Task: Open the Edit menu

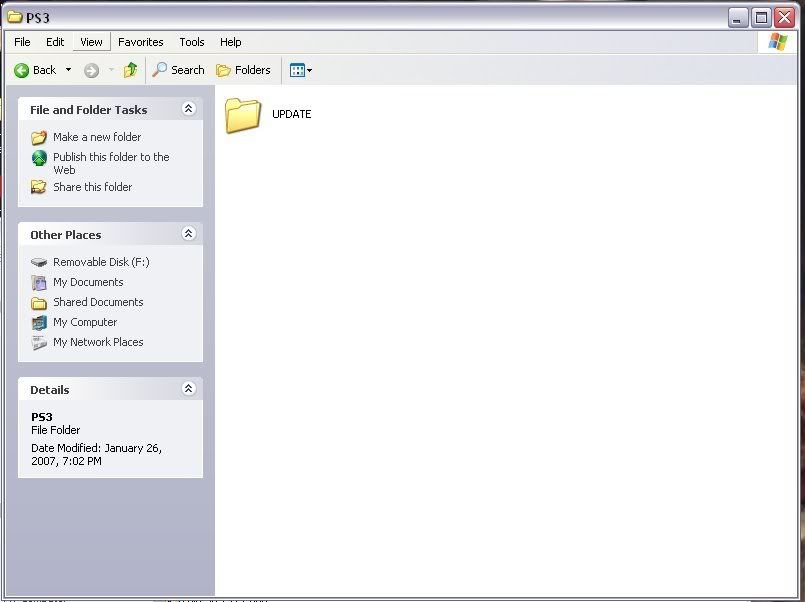Action: pyautogui.click(x=55, y=42)
